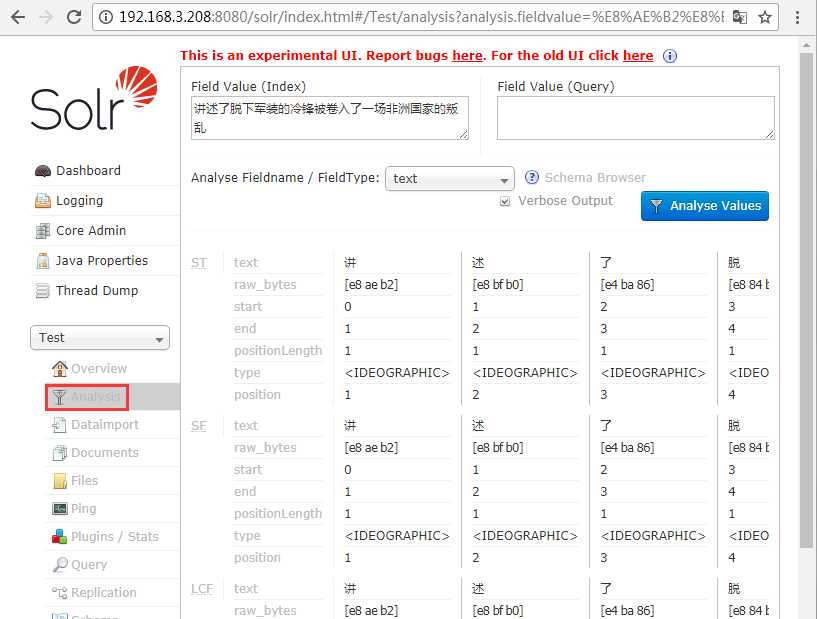The height and width of the screenshot is (619, 817).
Task: Click the Plugins / Stats blocks icon
Action: point(59,537)
